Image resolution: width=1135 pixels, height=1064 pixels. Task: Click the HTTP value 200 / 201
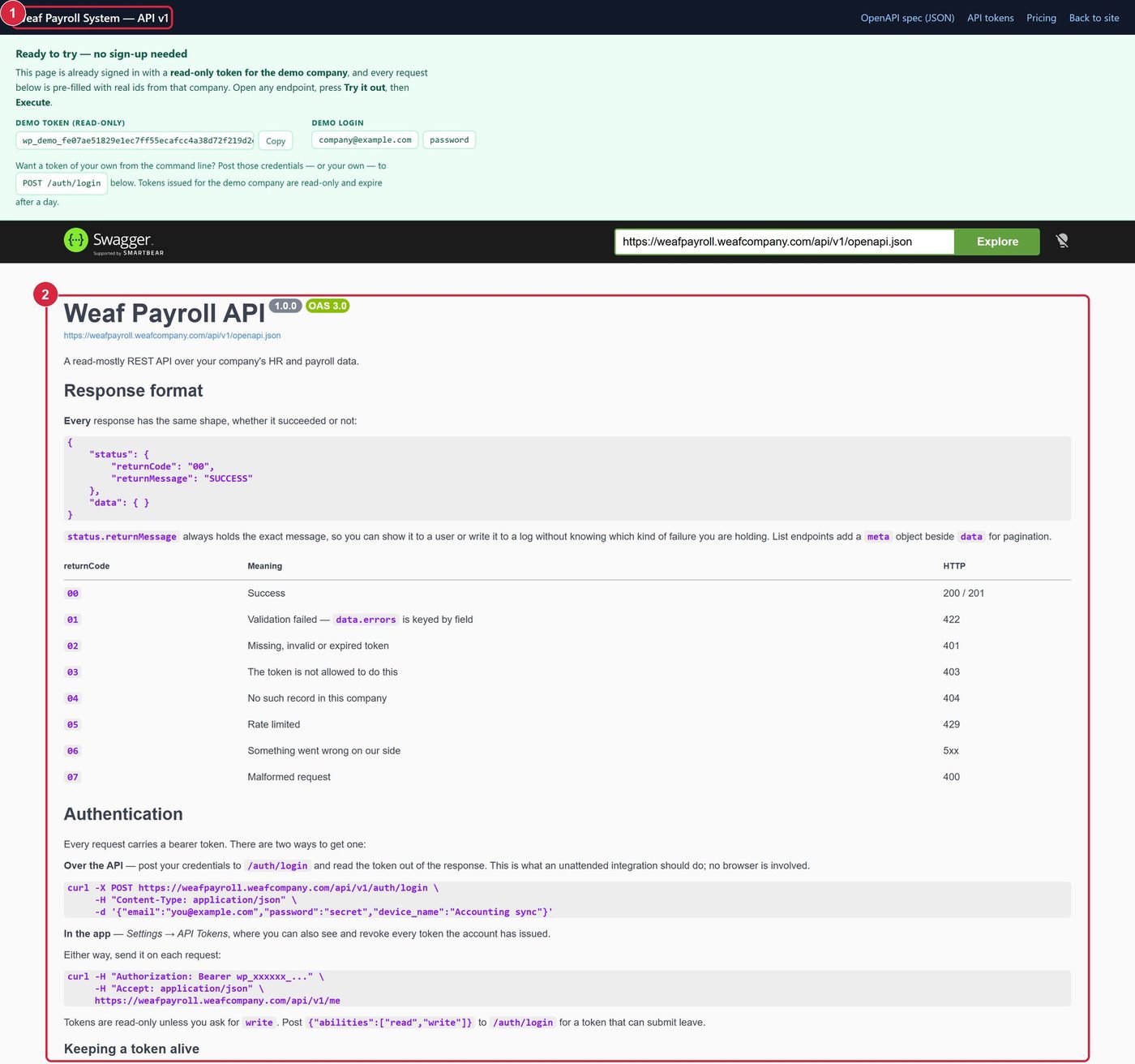click(963, 594)
